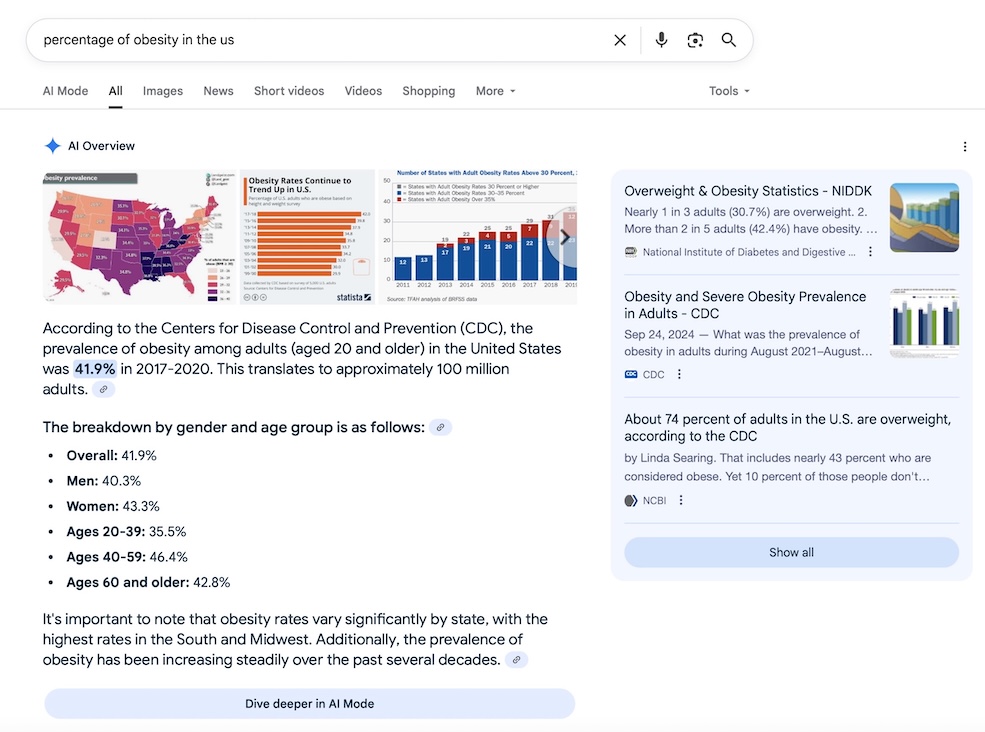Click the NIDDK favicon icon
This screenshot has width=985, height=732.
[x=631, y=252]
